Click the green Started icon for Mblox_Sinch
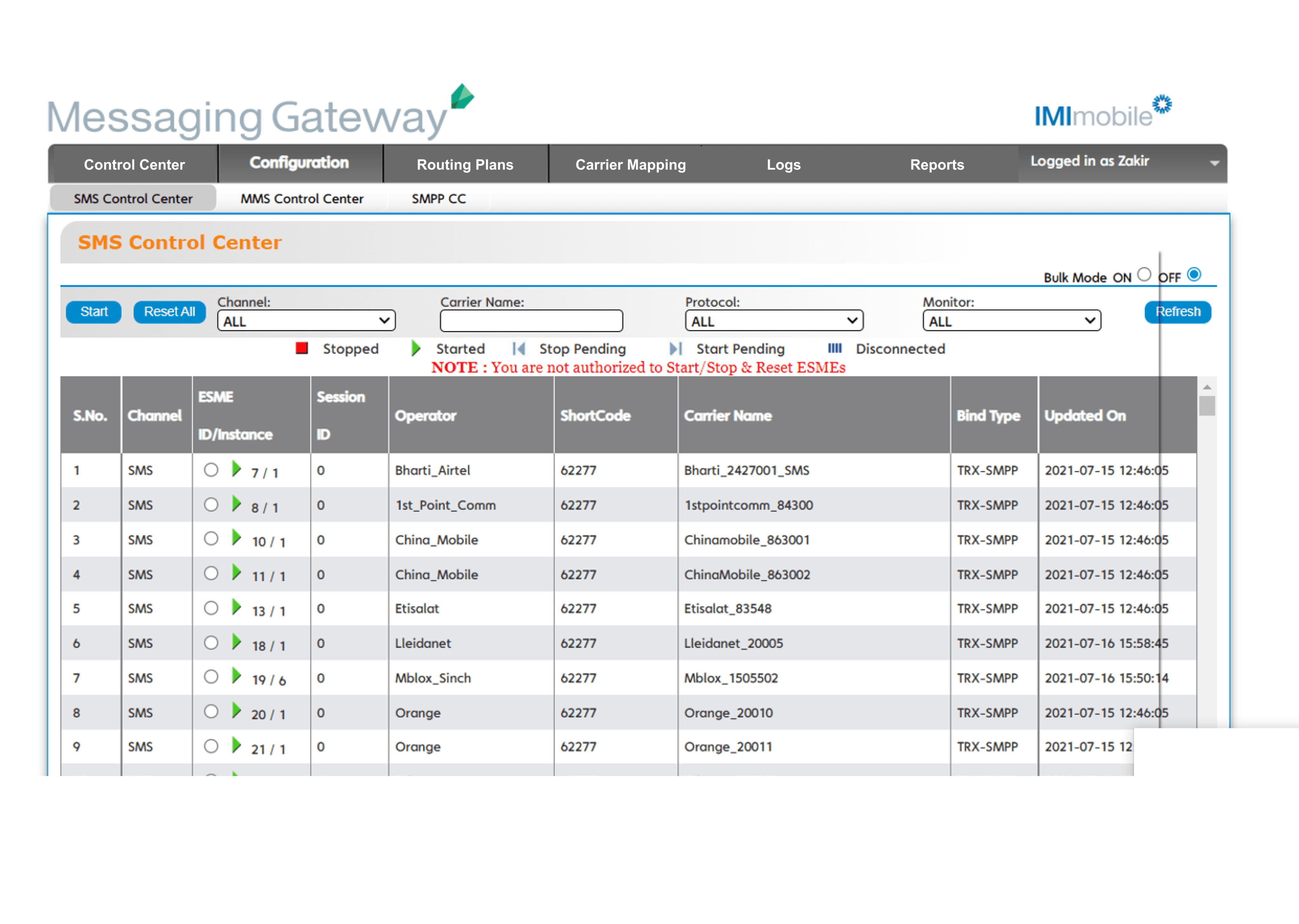1299x924 pixels. (x=236, y=677)
